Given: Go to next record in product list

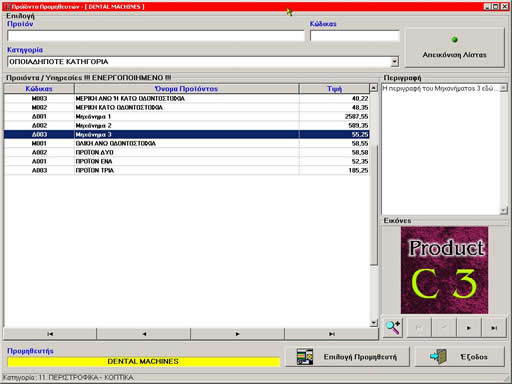Looking at the screenshot, I should point(238,334).
